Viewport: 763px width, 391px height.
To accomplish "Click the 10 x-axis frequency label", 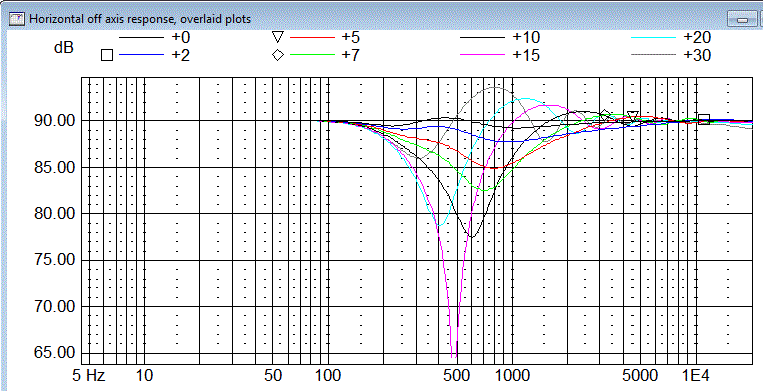I will pyautogui.click(x=145, y=375).
